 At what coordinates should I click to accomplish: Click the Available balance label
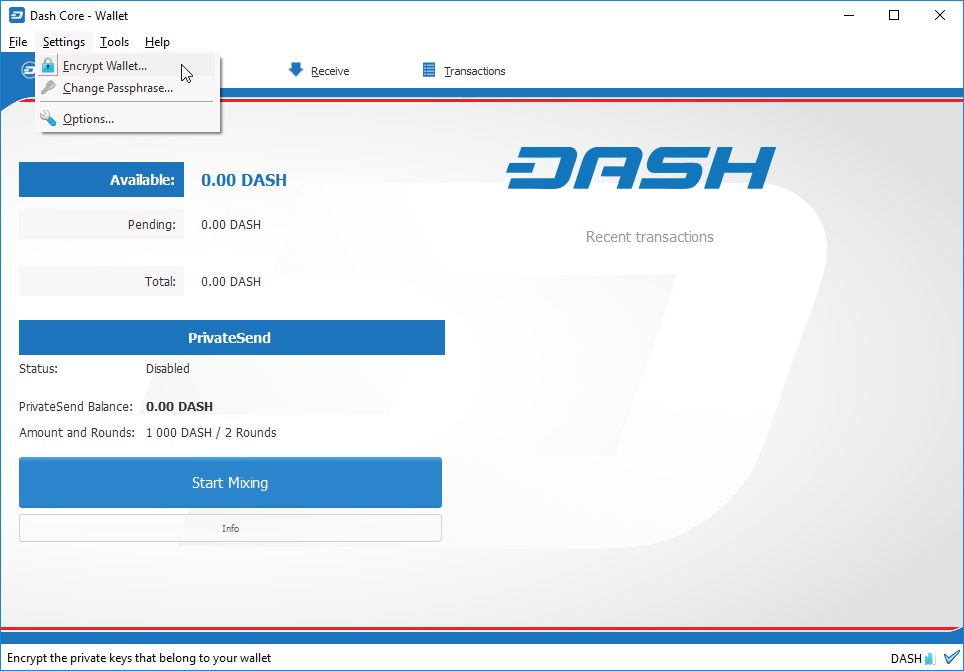[101, 180]
